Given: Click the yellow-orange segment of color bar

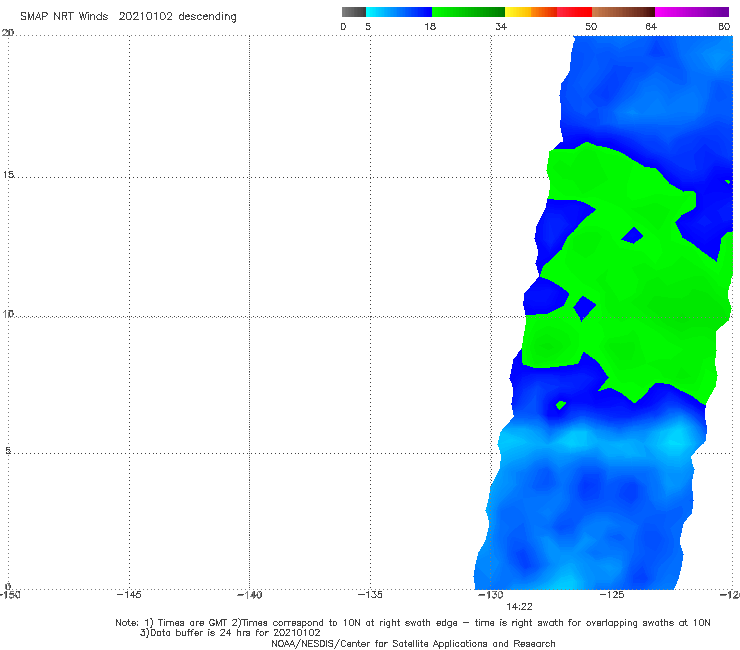Looking at the screenshot, I should (531, 12).
